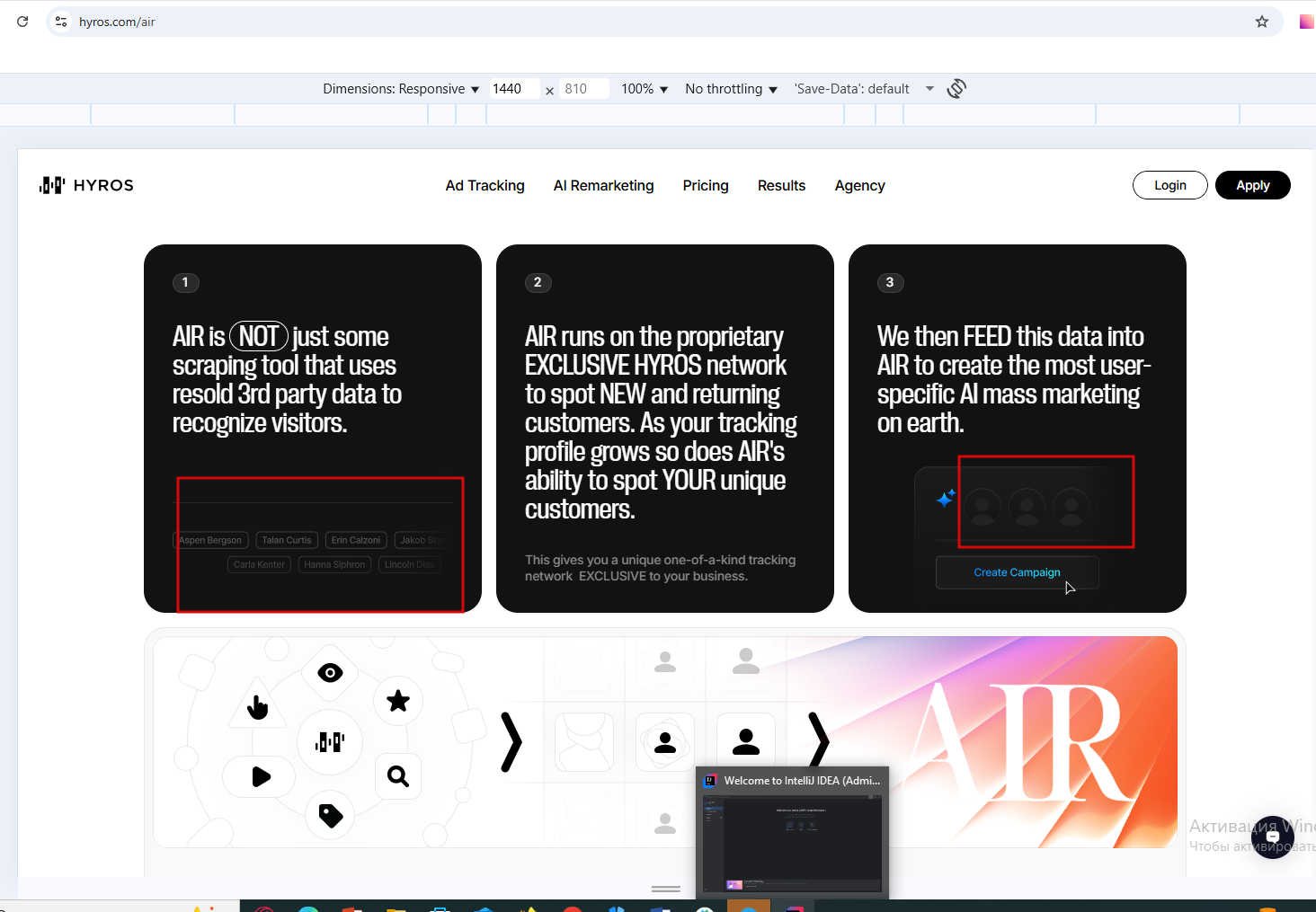
Task: Click the Create Campaign button
Action: [1018, 572]
